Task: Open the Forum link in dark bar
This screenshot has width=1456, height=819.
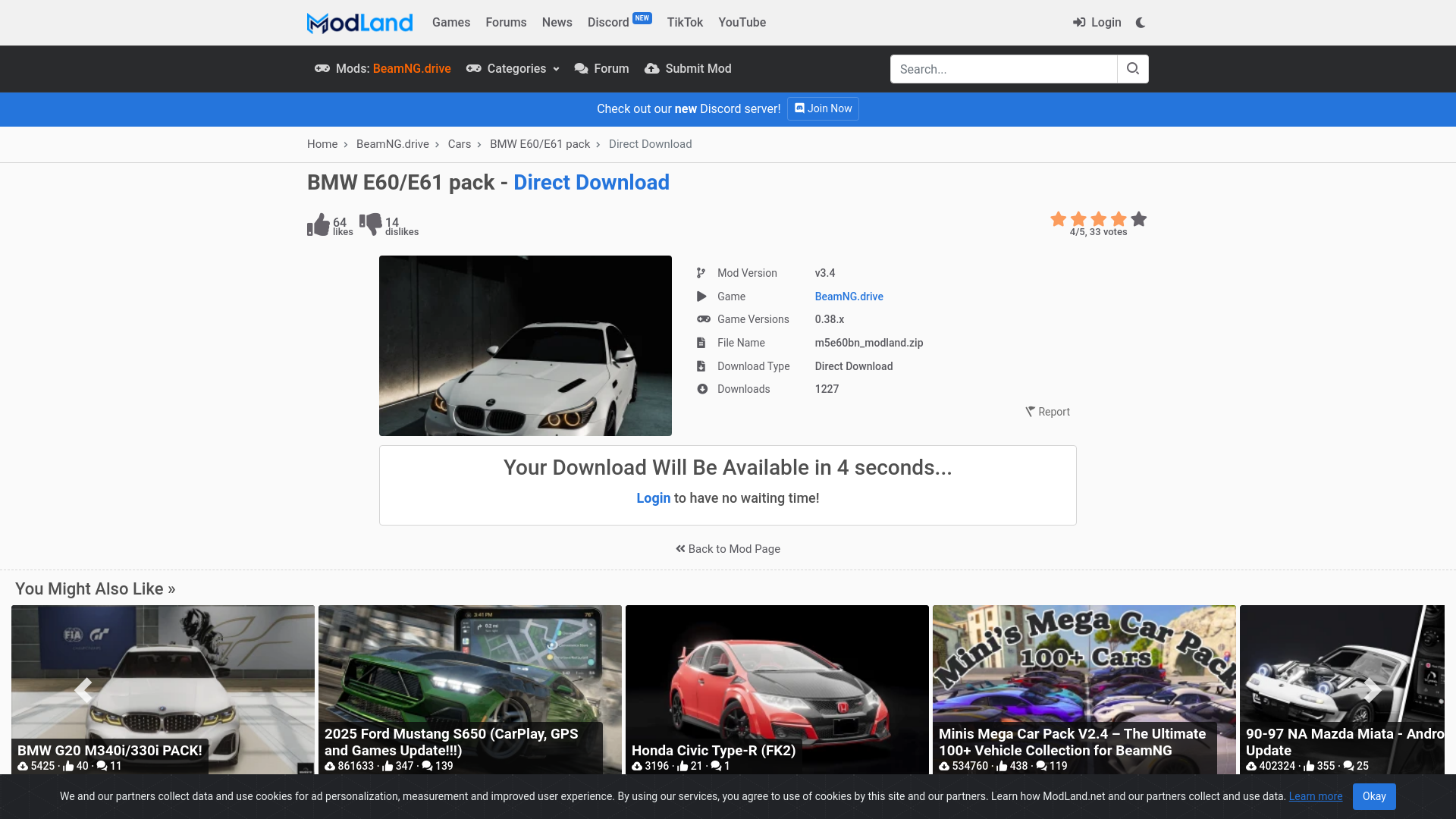Action: click(x=601, y=69)
